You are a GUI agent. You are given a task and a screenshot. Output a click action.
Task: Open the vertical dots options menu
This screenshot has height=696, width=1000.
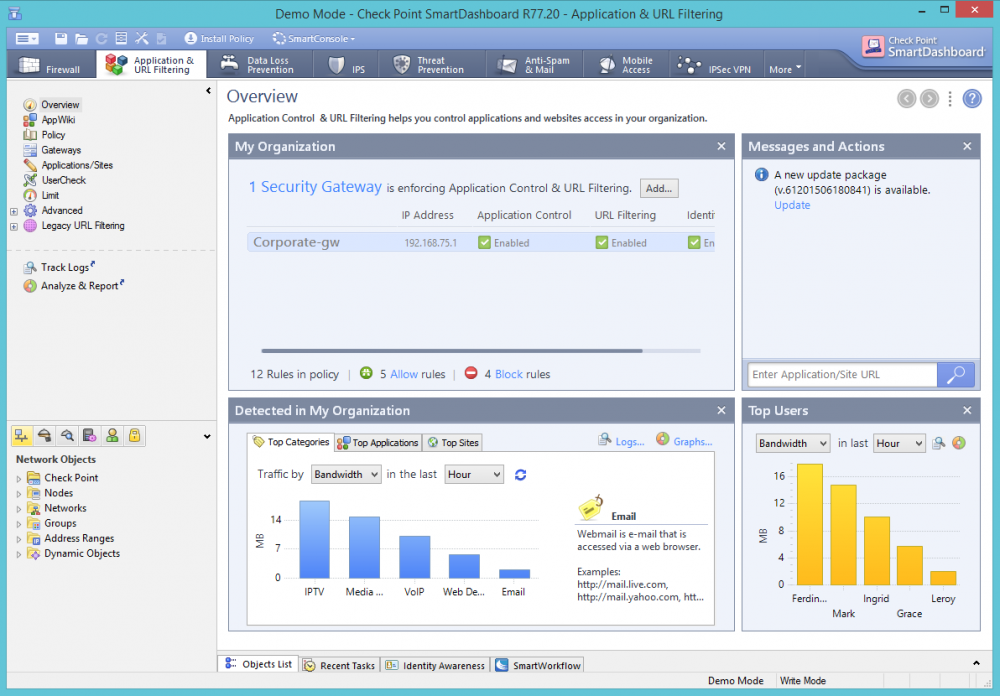[x=950, y=99]
